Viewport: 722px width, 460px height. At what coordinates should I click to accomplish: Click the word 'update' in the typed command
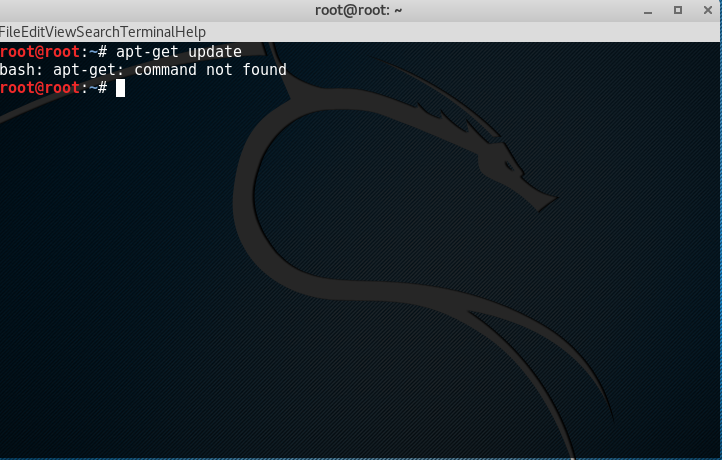(215, 51)
